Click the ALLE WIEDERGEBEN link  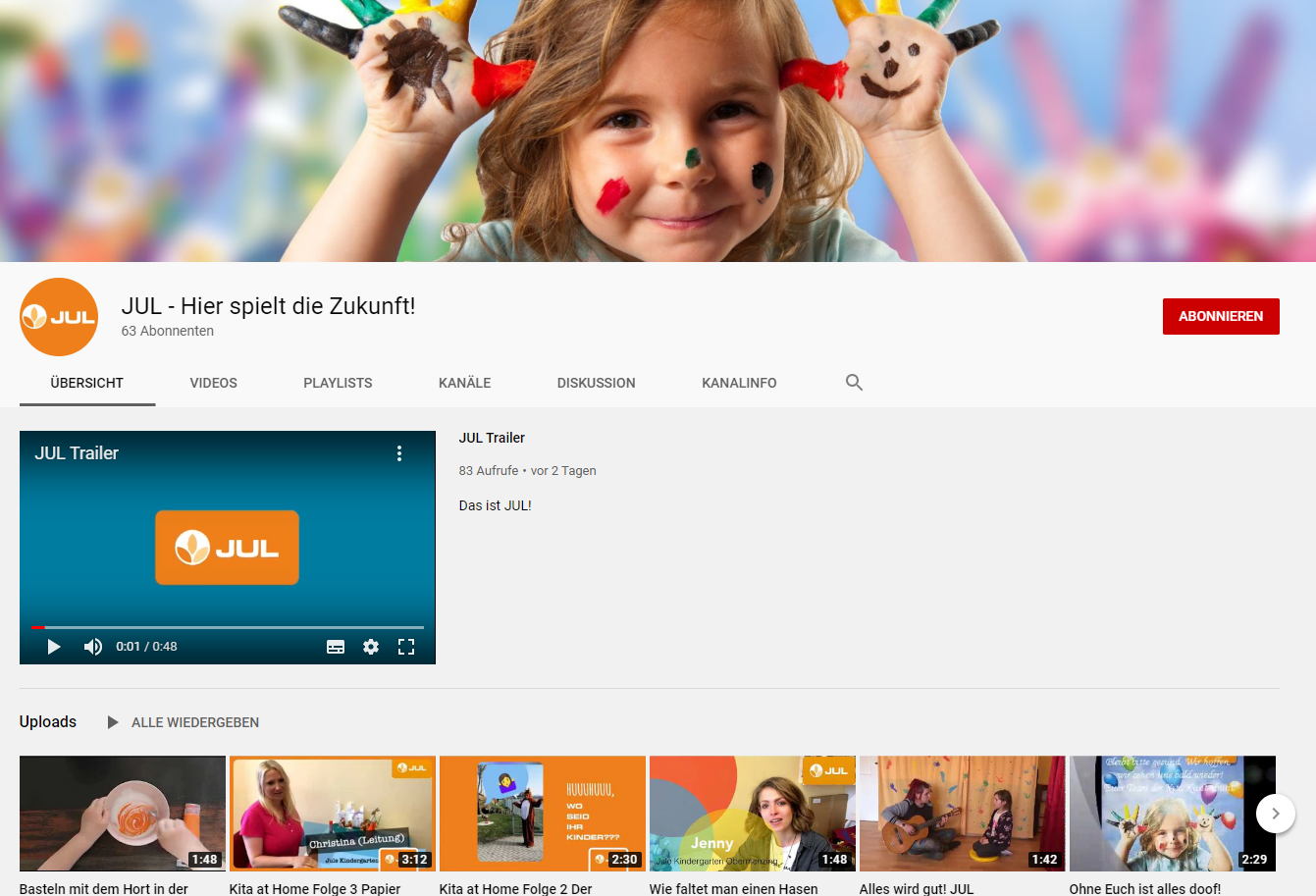click(195, 722)
